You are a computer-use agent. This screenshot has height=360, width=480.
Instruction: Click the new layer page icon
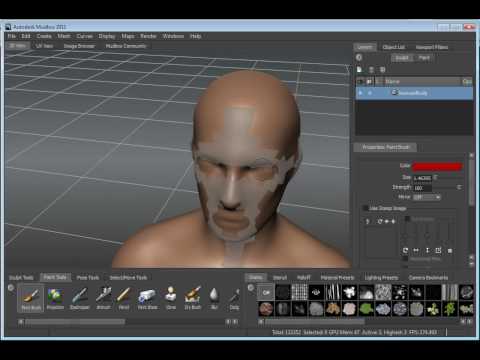click(359, 69)
